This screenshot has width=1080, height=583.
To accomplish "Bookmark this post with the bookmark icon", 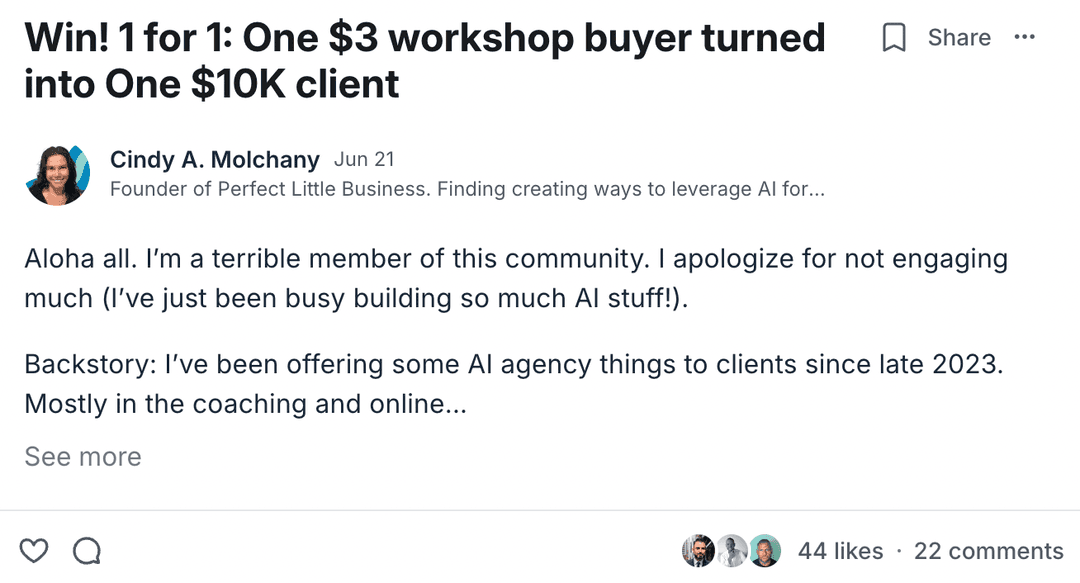I will [893, 38].
